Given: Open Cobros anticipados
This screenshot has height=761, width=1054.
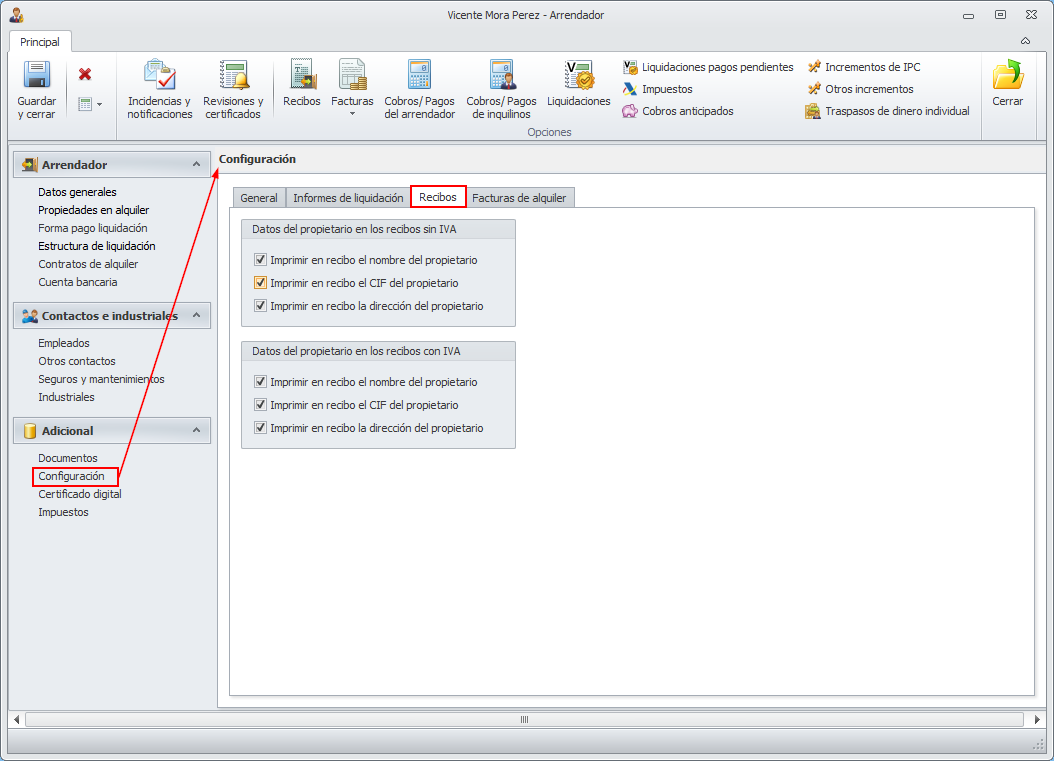Looking at the screenshot, I should tap(678, 111).
